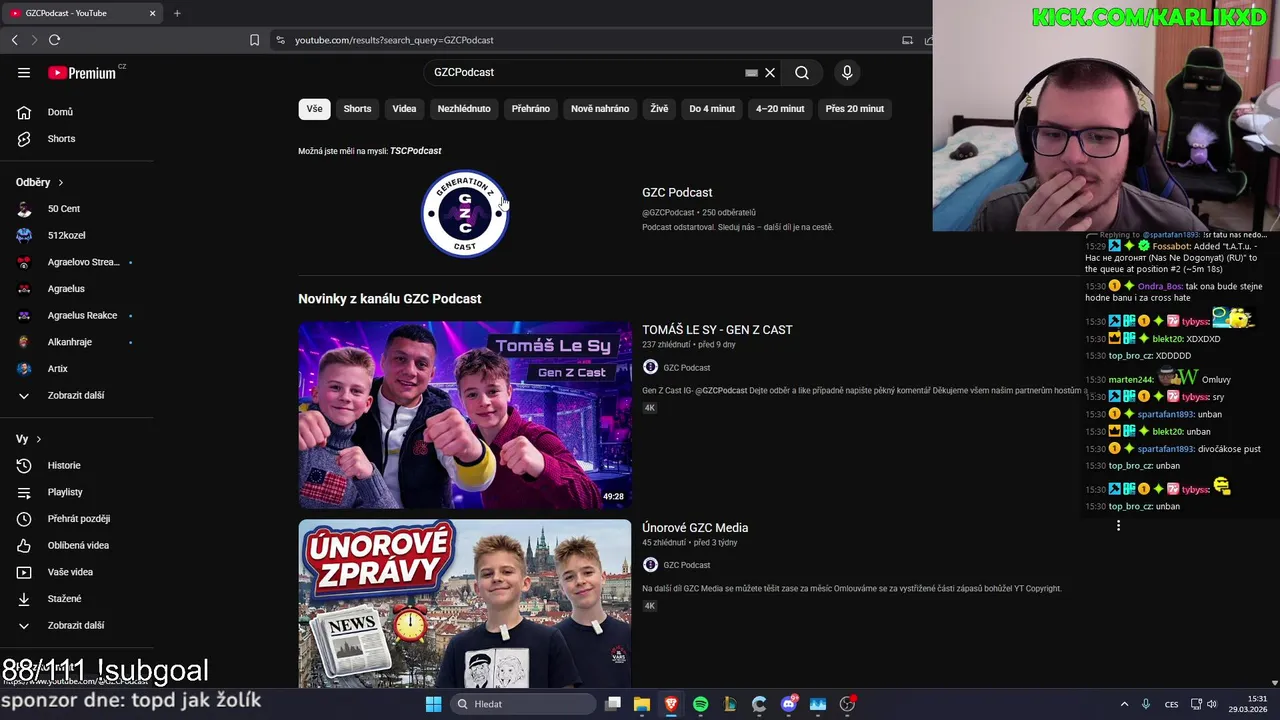
Task: Select the Videa filter chip
Action: pos(404,109)
